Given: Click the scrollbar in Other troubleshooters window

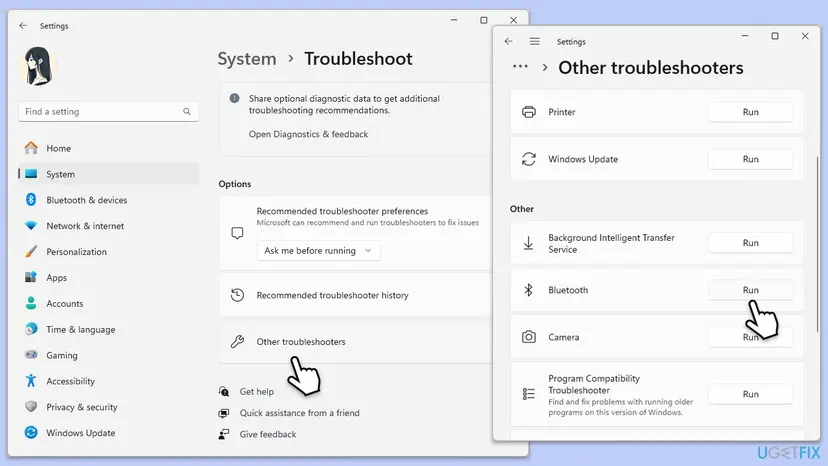Looking at the screenshot, I should tap(817, 244).
